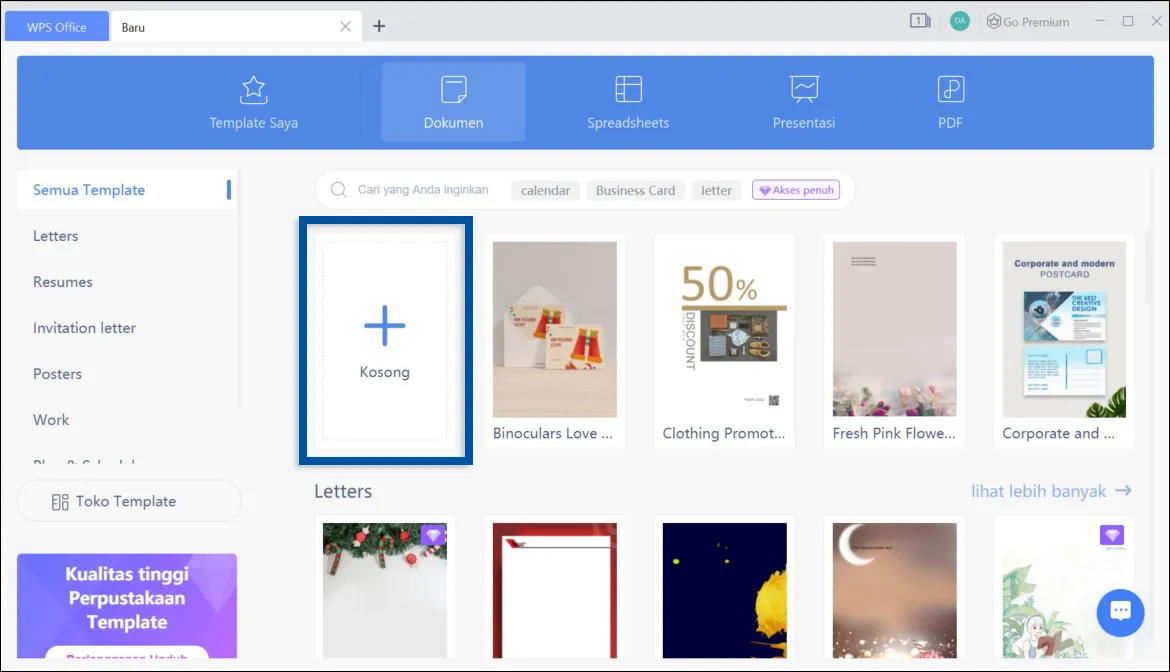Click the premium crown badge on Christmas letter template
Image resolution: width=1170 pixels, height=672 pixels.
432,535
